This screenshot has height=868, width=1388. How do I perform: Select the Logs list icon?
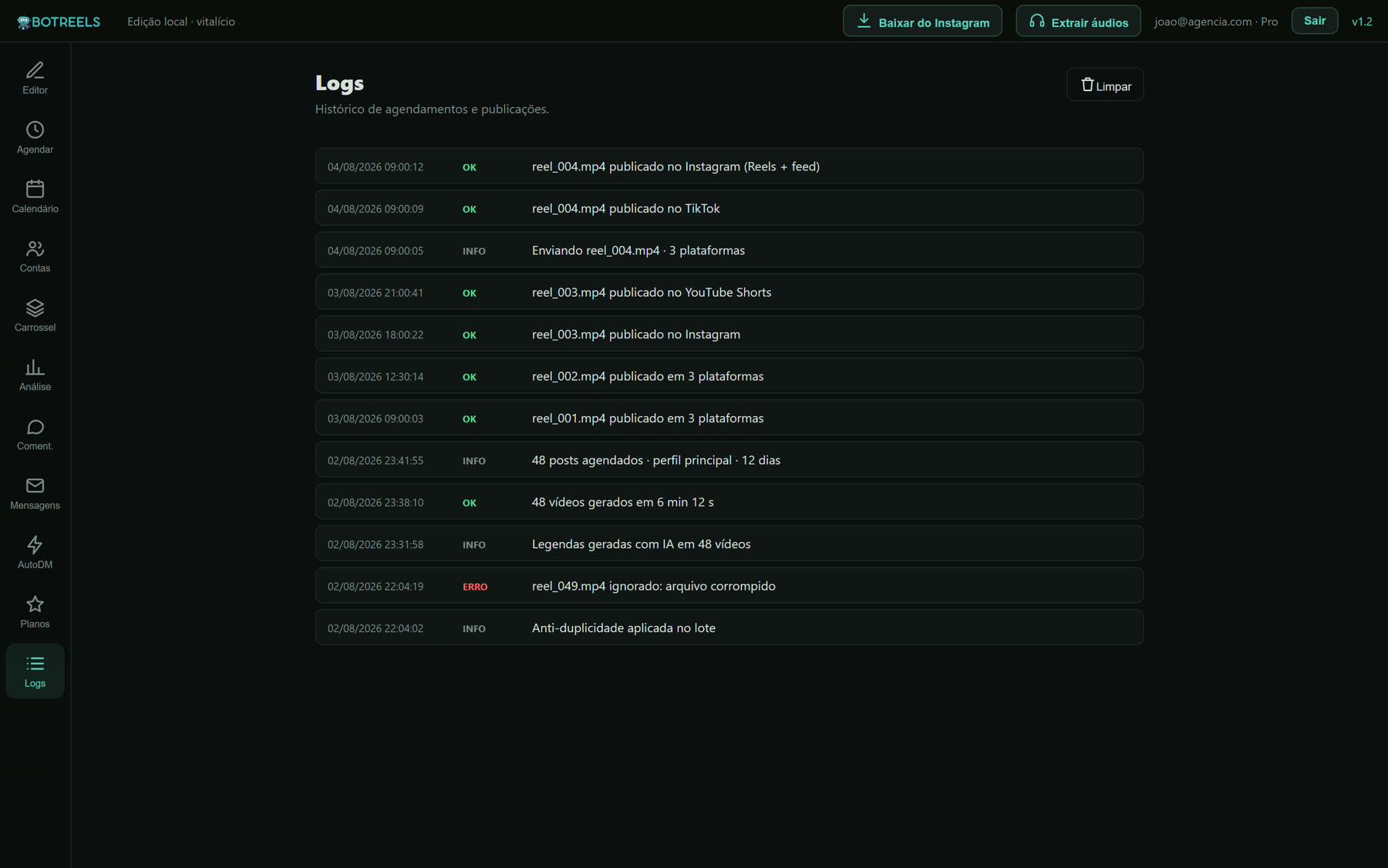click(x=35, y=664)
